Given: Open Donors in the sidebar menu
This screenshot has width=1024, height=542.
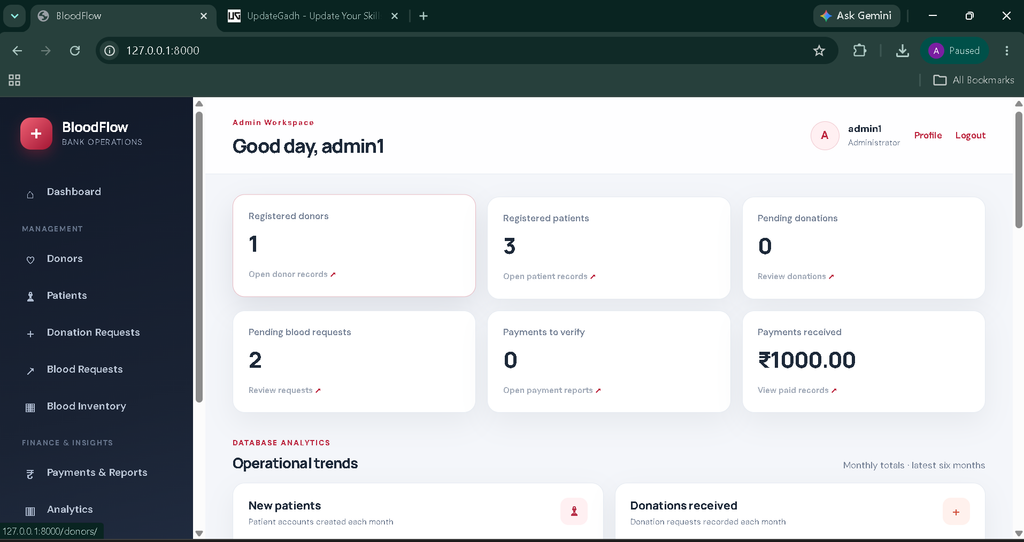Looking at the screenshot, I should pos(65,259).
